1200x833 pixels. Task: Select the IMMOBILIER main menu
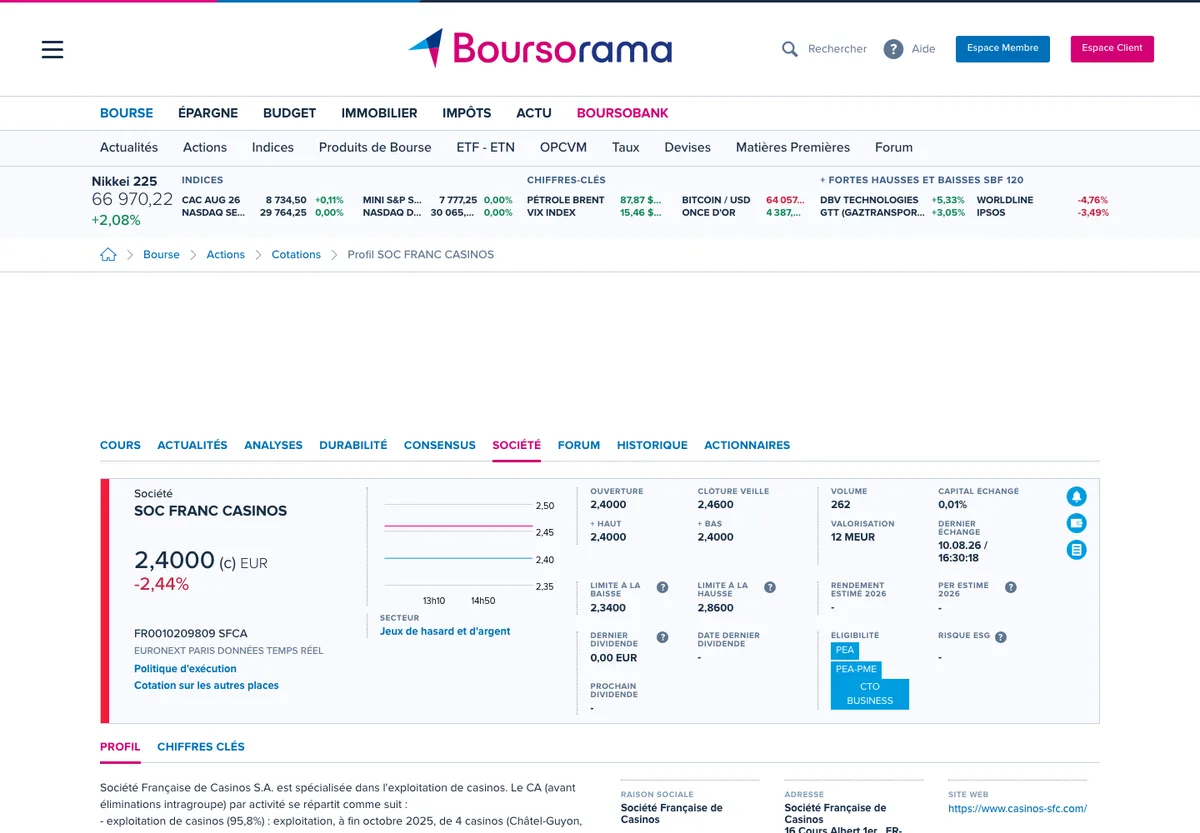click(x=379, y=113)
